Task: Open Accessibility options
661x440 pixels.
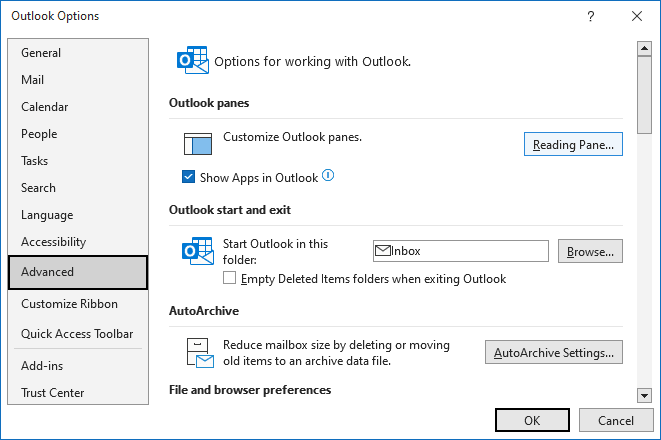Action: point(78,242)
